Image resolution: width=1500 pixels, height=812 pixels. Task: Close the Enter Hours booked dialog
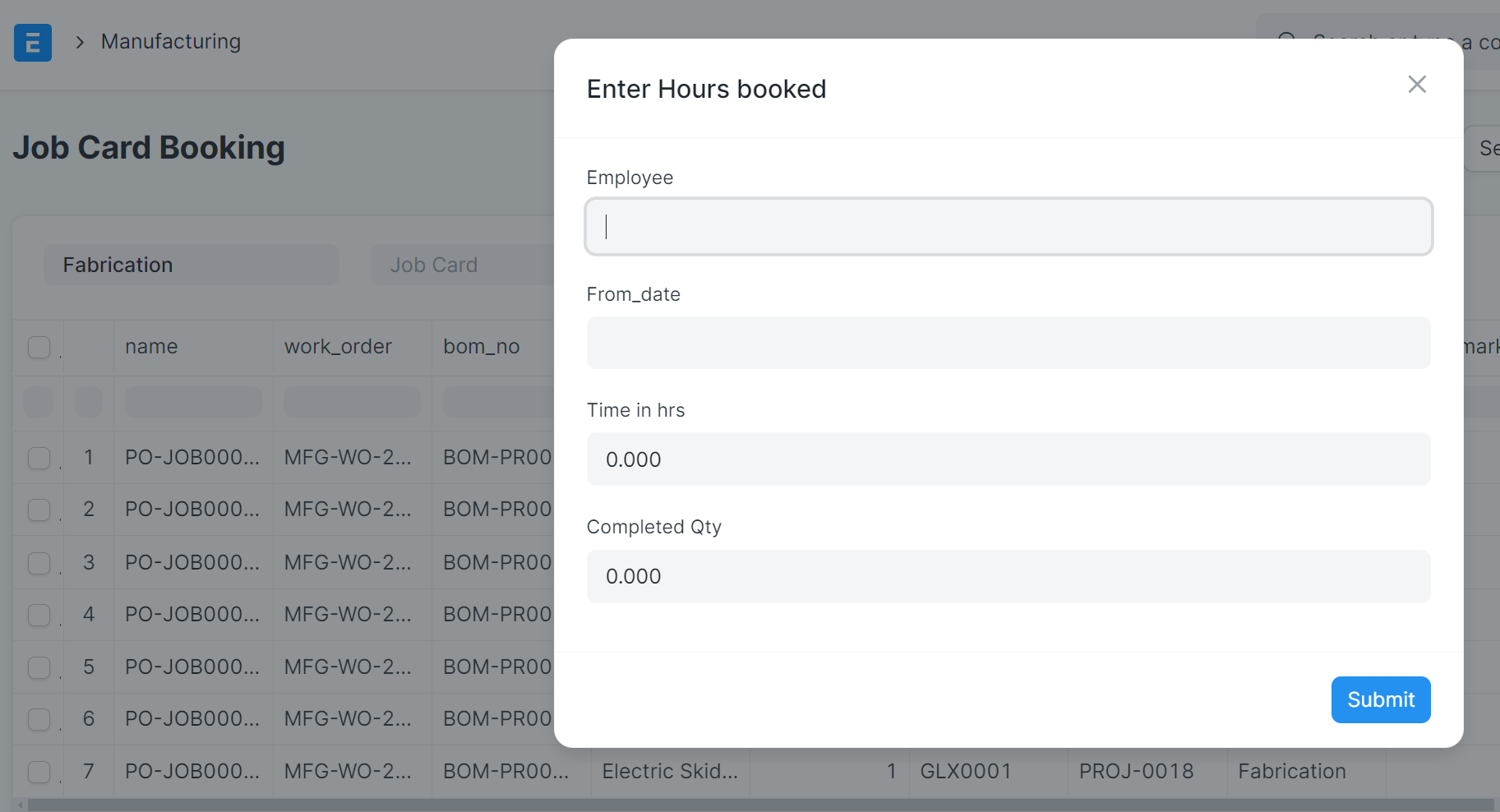[1416, 85]
